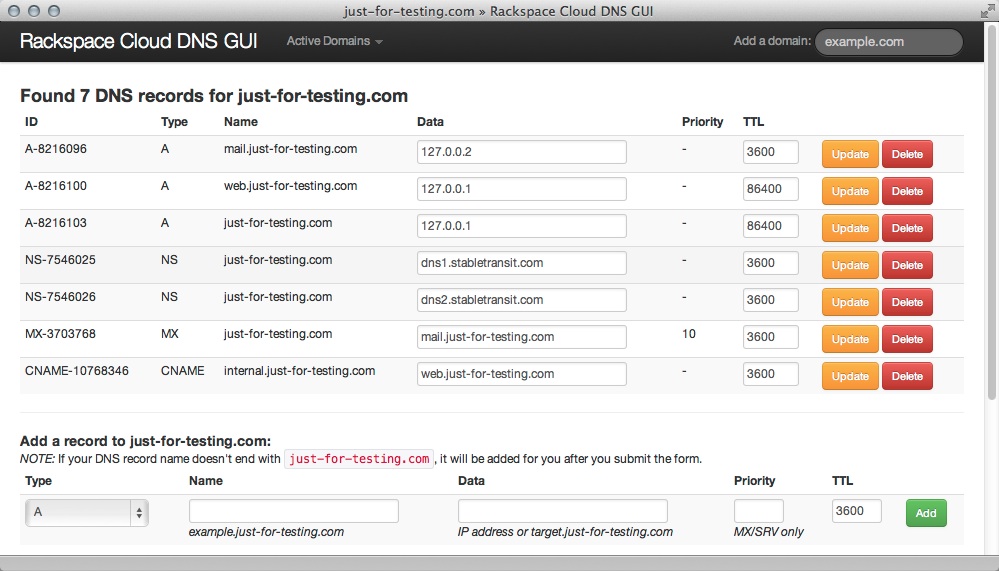Edit TTL field for MX-3703768
Image resolution: width=999 pixels, height=571 pixels.
coord(770,337)
